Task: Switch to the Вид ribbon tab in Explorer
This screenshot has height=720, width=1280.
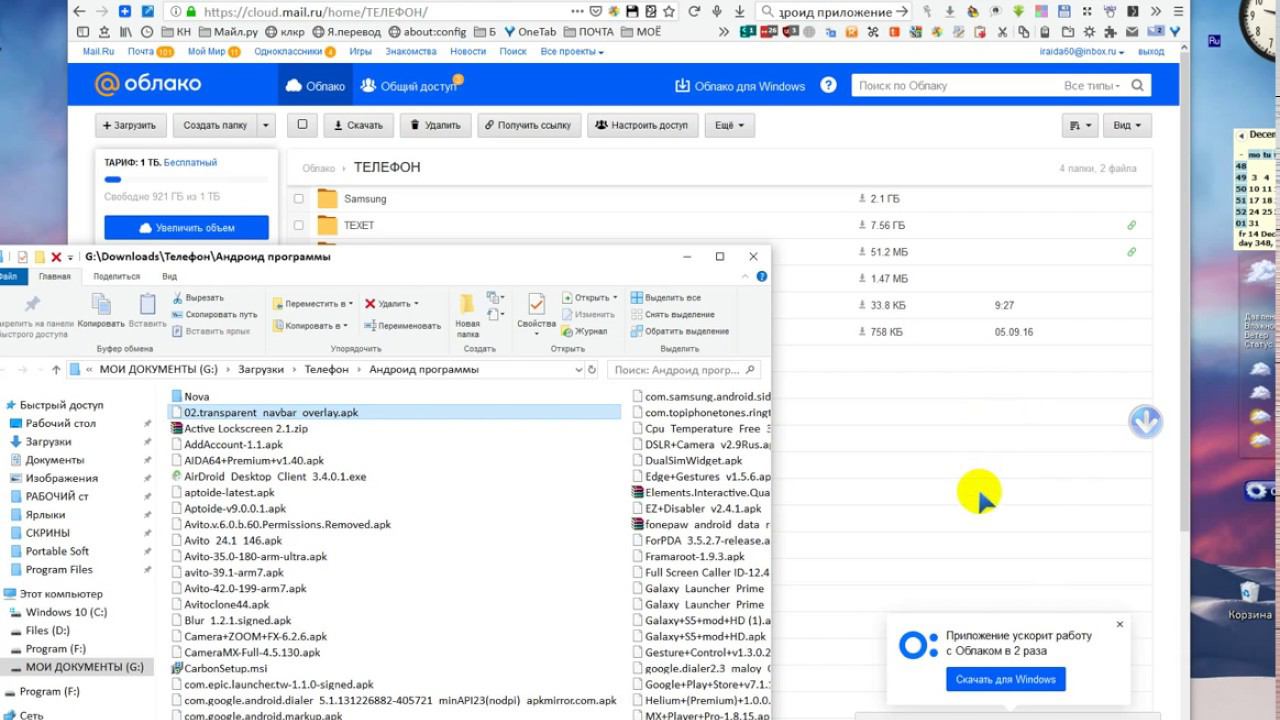Action: pyautogui.click(x=170, y=276)
